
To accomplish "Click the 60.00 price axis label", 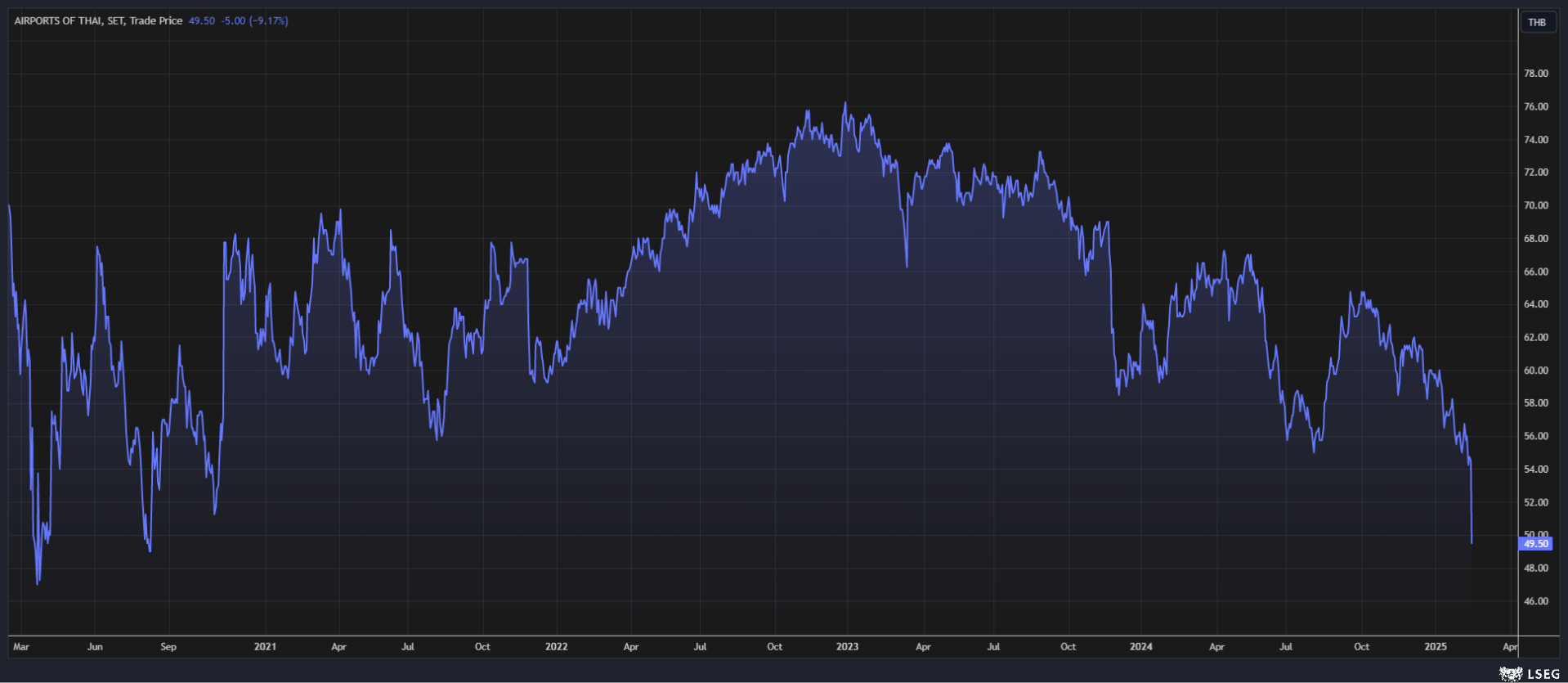I will 1535,371.
